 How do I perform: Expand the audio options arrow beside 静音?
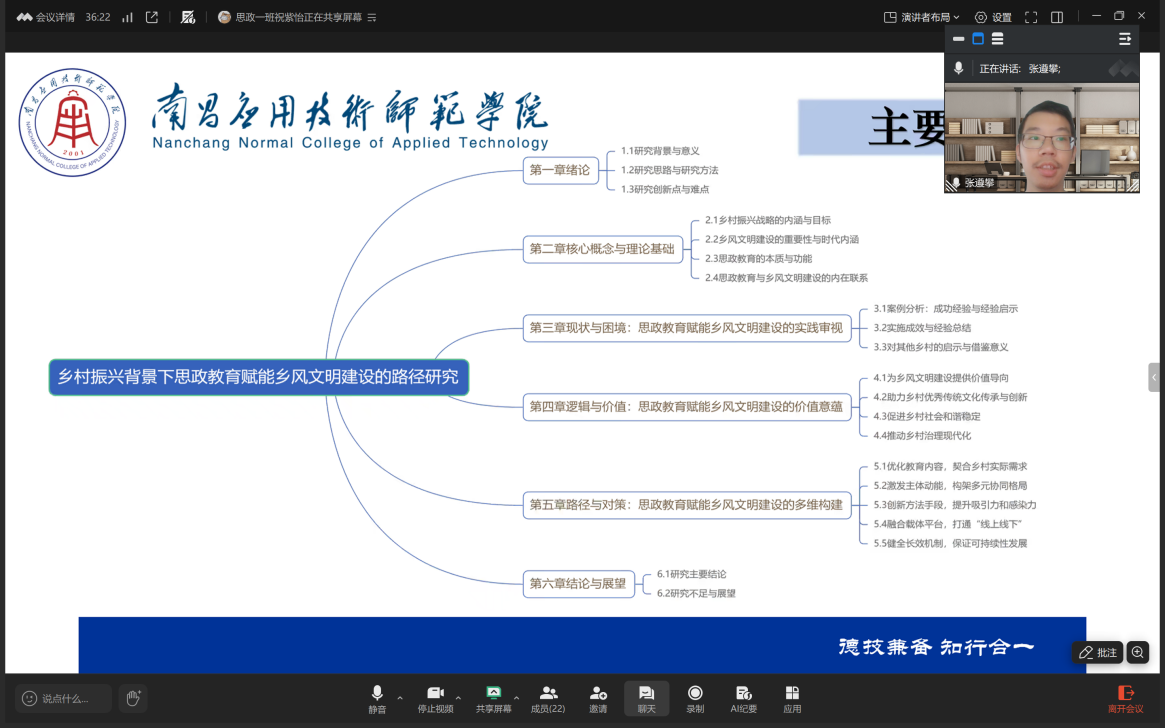point(400,697)
